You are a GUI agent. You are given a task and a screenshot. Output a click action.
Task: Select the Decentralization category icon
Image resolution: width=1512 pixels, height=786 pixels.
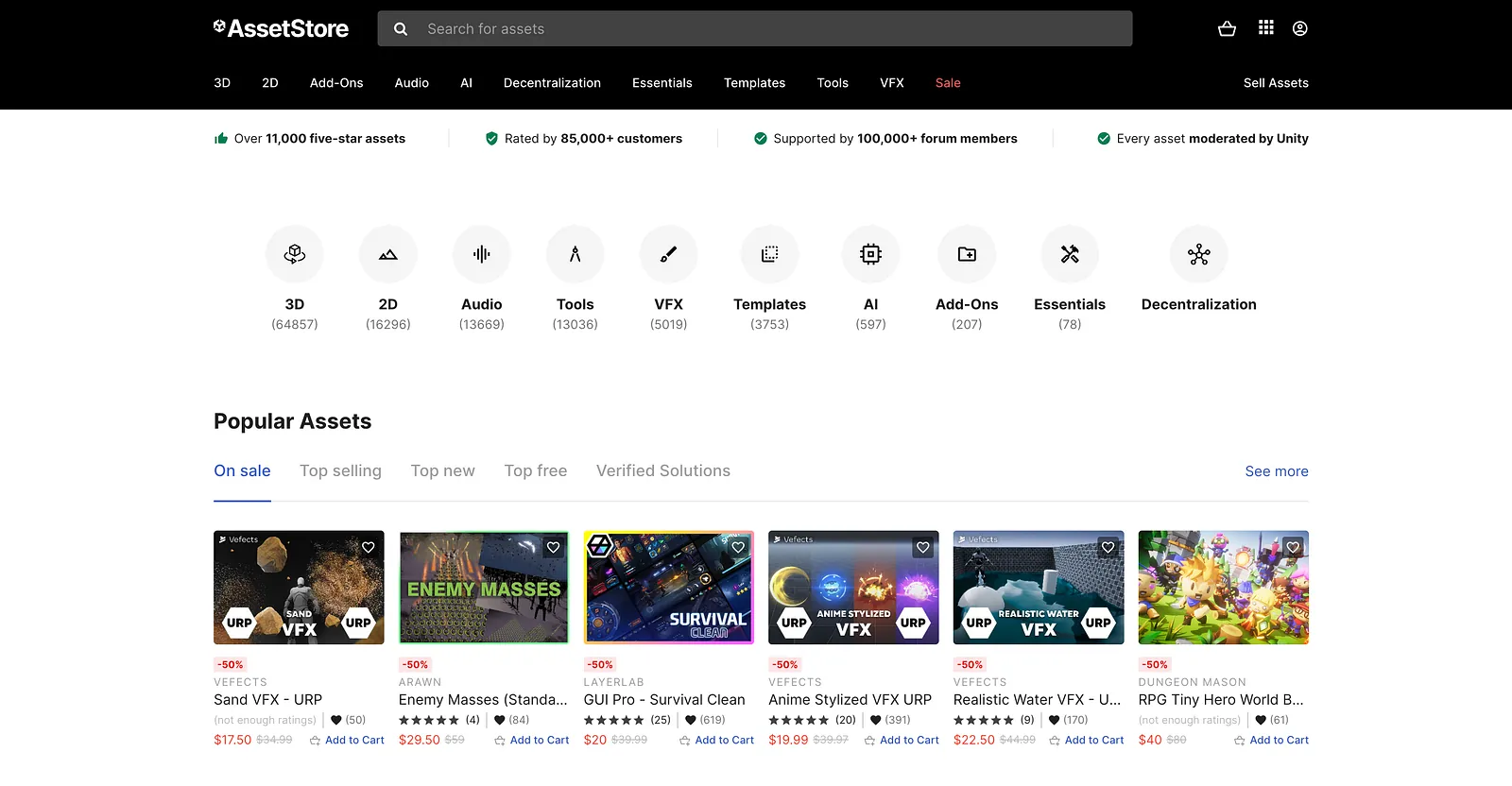(1199, 254)
